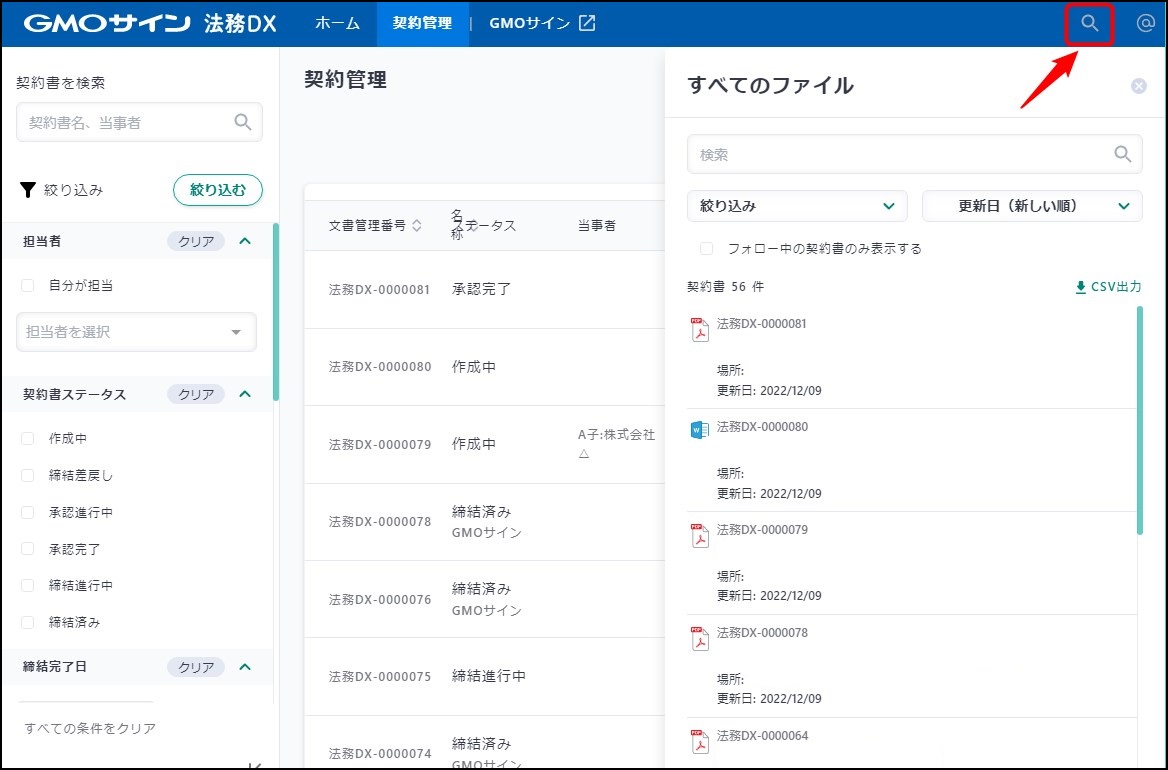Screen dimensions: 1168x770
Task: Open table row 法務DX-0000076
Action: coord(484,599)
